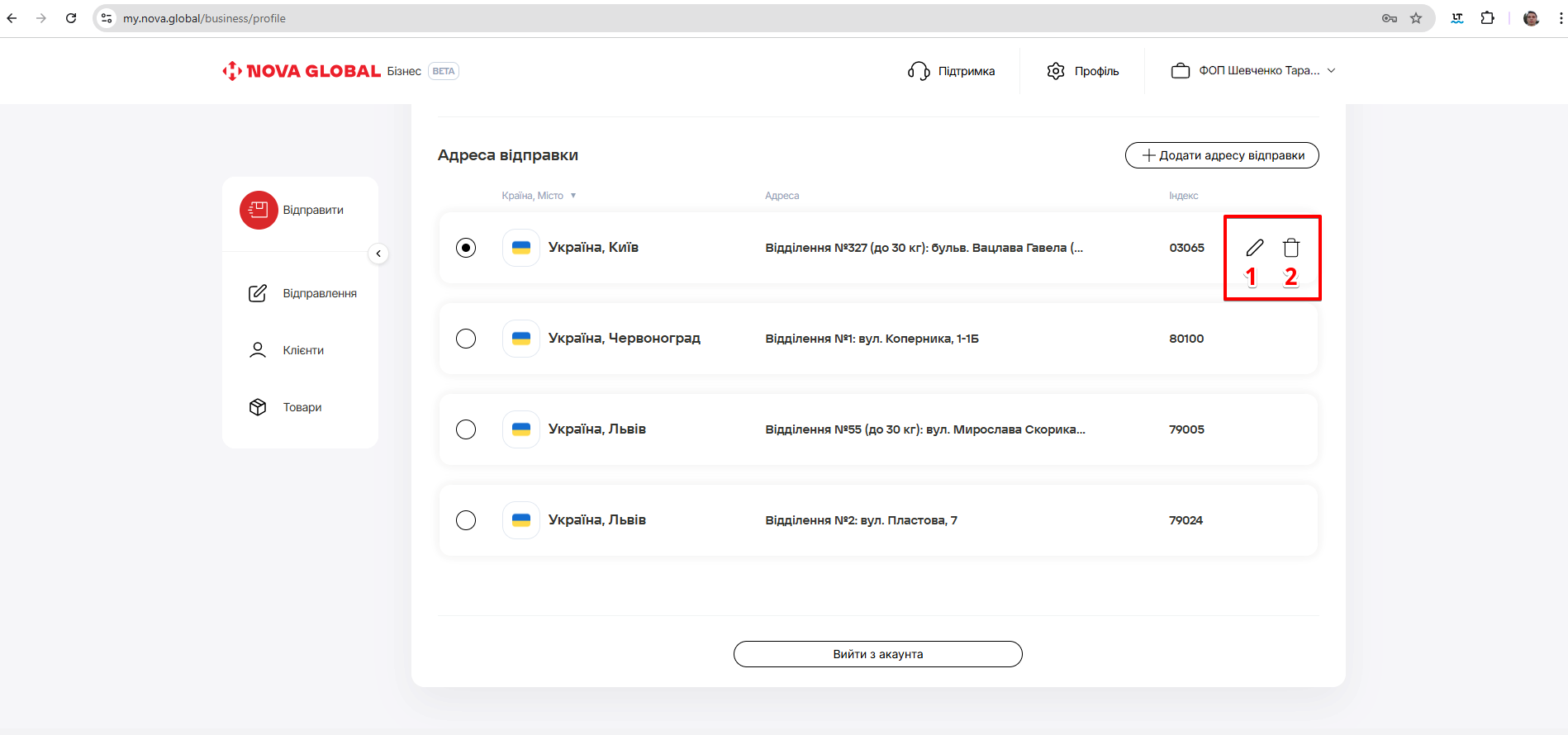
Task: Reload the page
Action: pos(71,18)
